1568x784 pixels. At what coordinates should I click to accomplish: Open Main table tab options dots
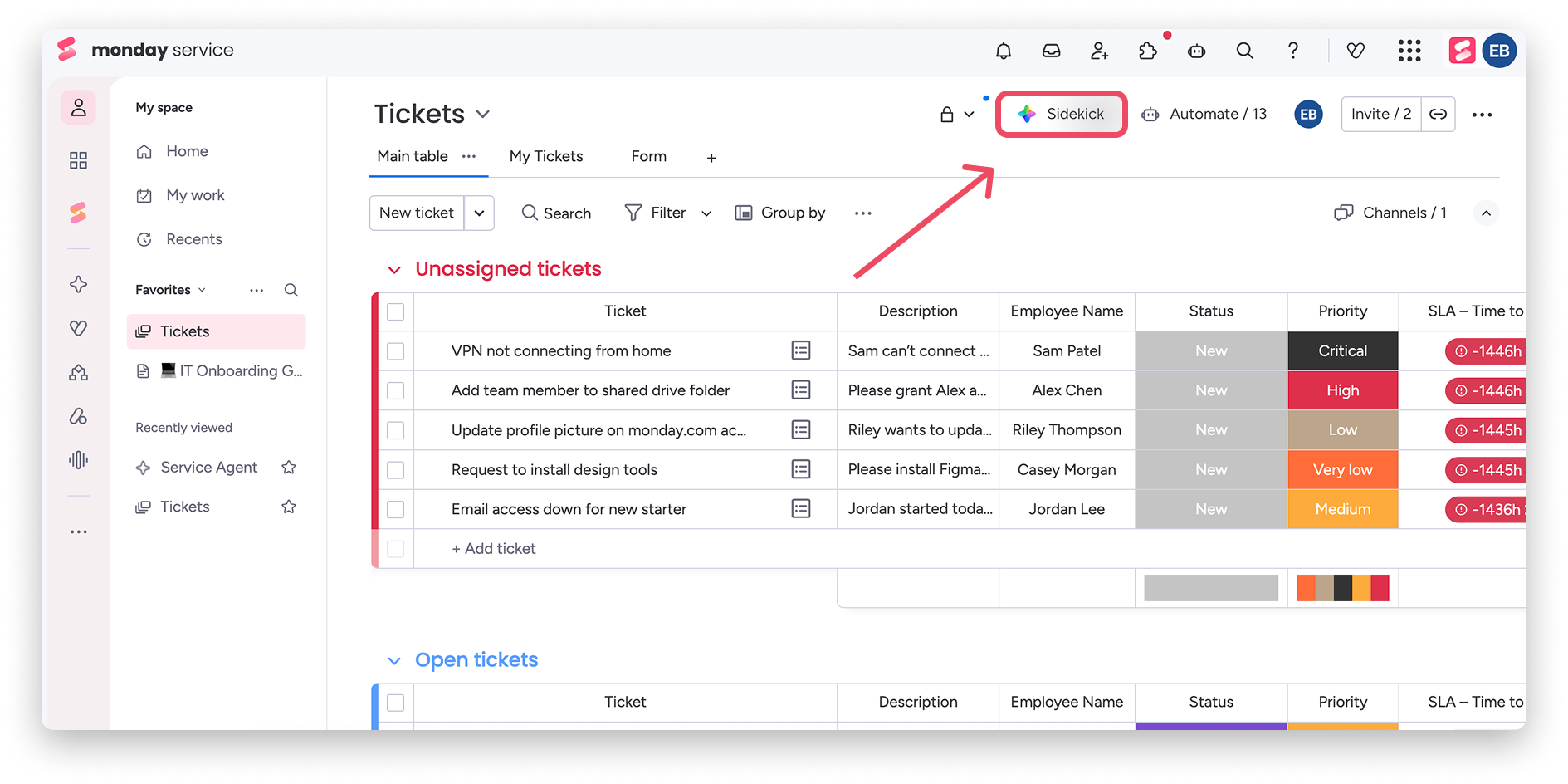click(469, 156)
